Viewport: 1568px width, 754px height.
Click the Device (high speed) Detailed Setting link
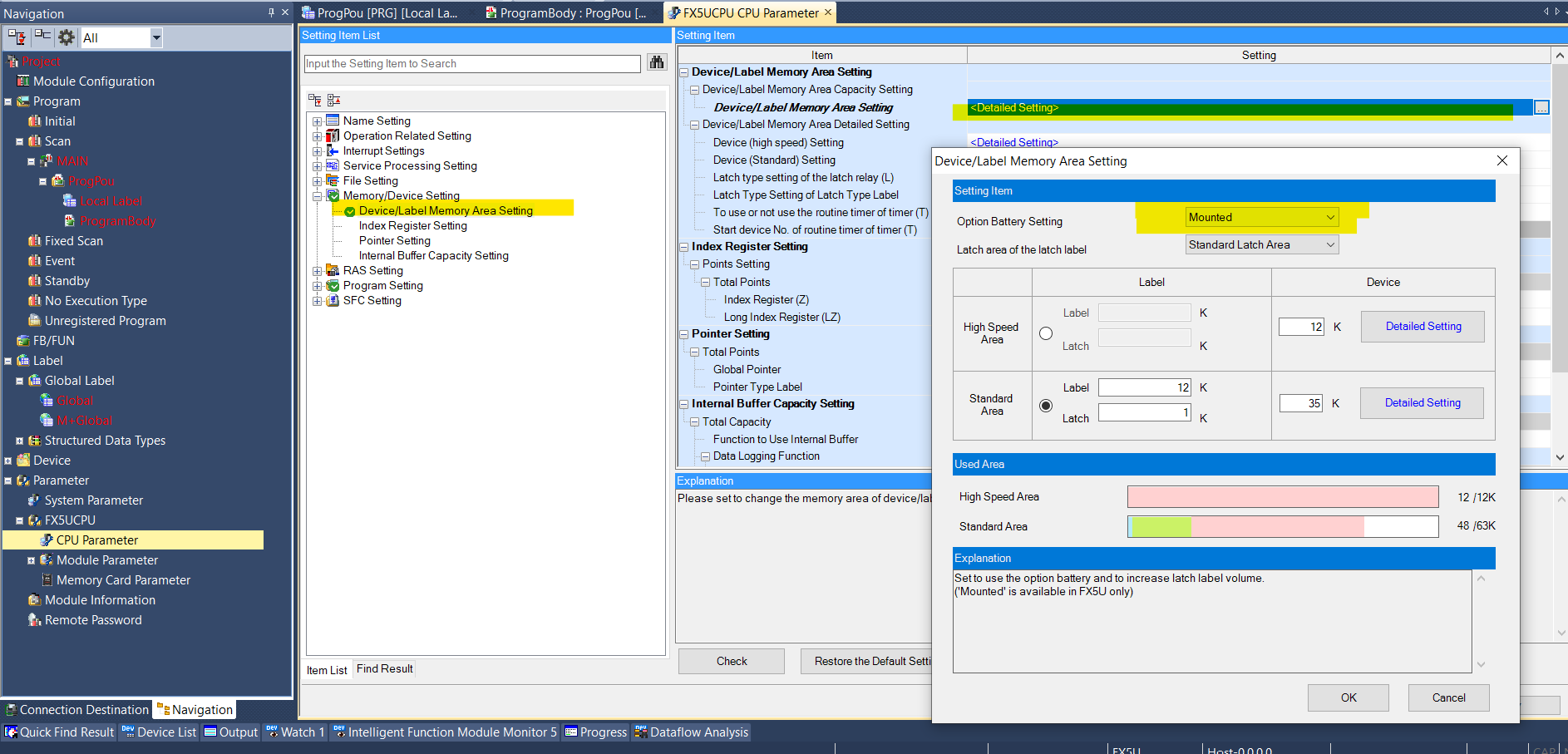click(x=1013, y=143)
